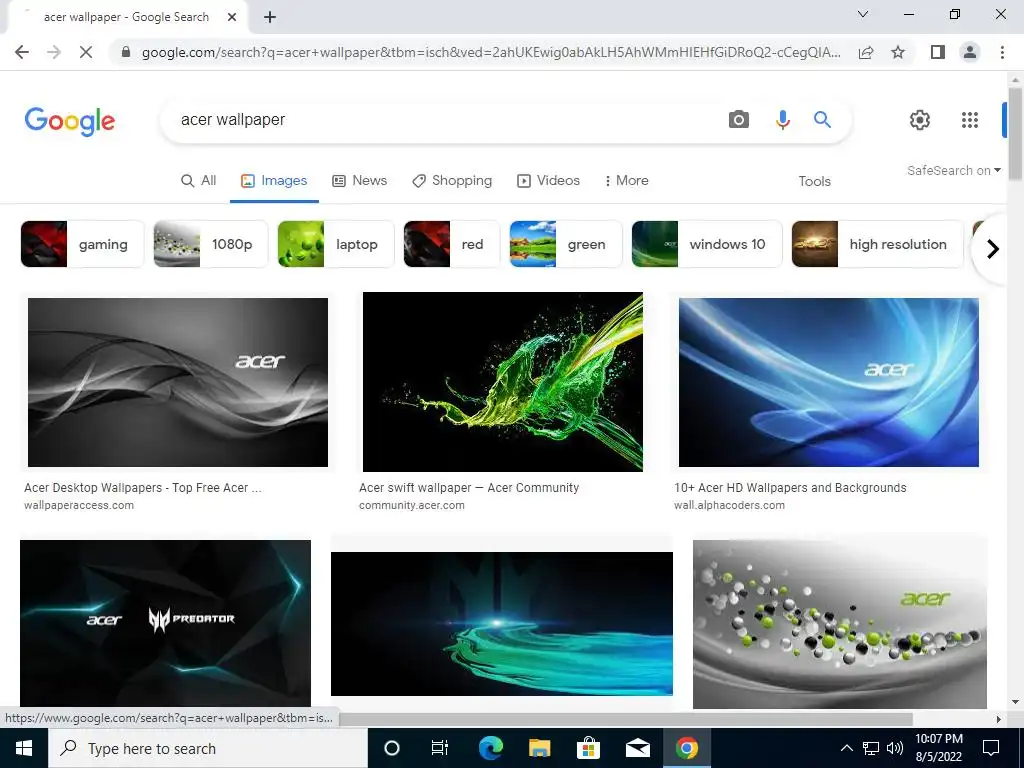Open Task View on the taskbar
Viewport: 1024px width, 768px height.
tap(440, 748)
